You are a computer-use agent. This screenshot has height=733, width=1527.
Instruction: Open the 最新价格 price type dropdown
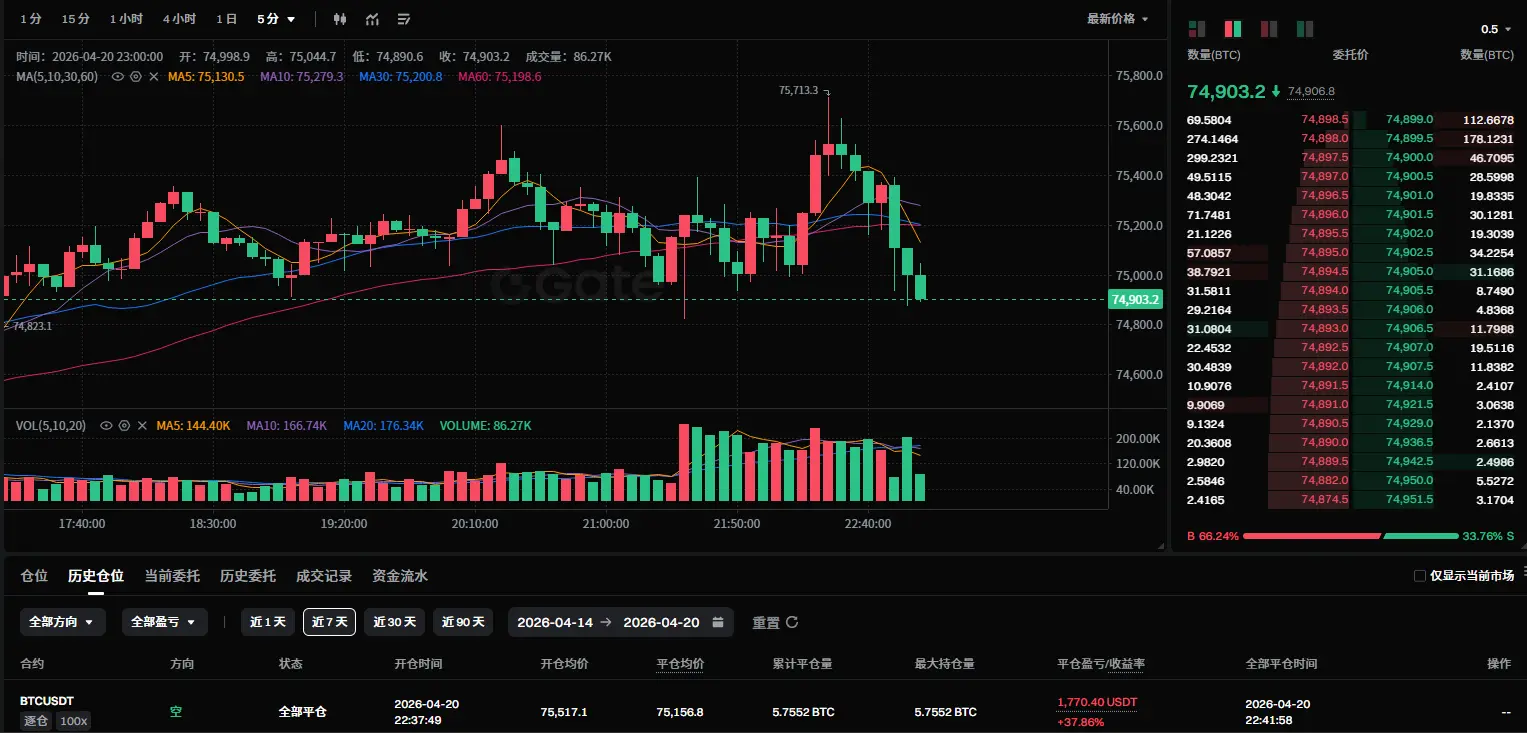(1118, 19)
